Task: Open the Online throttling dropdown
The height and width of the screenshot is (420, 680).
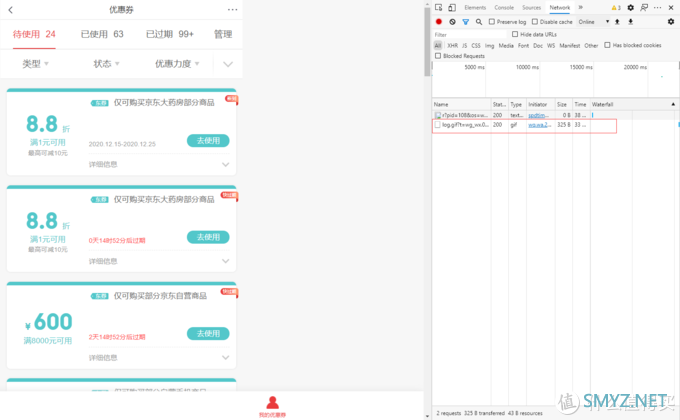Action: click(x=593, y=22)
